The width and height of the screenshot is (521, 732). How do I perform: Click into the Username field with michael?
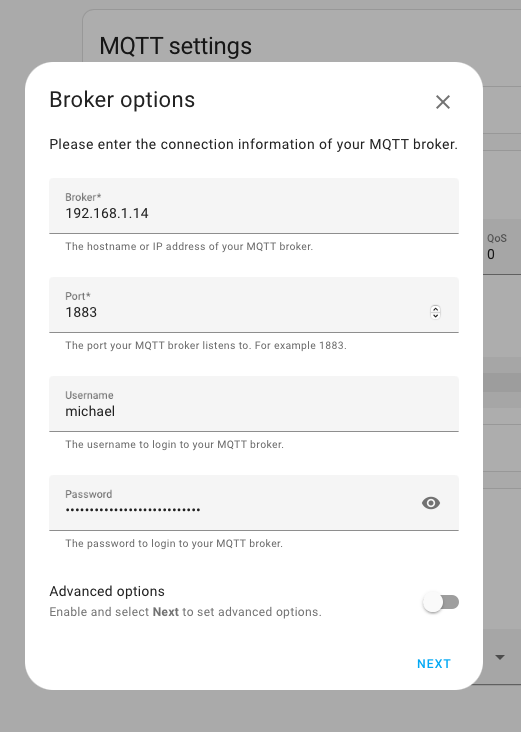[253, 404]
